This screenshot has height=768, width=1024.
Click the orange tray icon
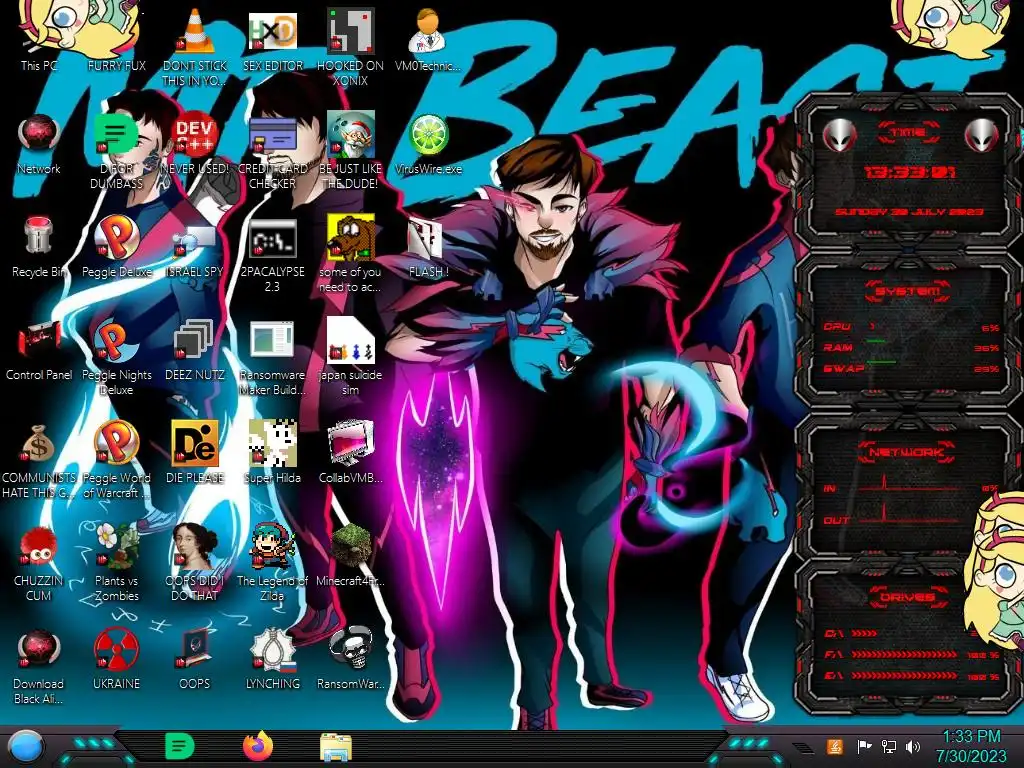pos(835,746)
